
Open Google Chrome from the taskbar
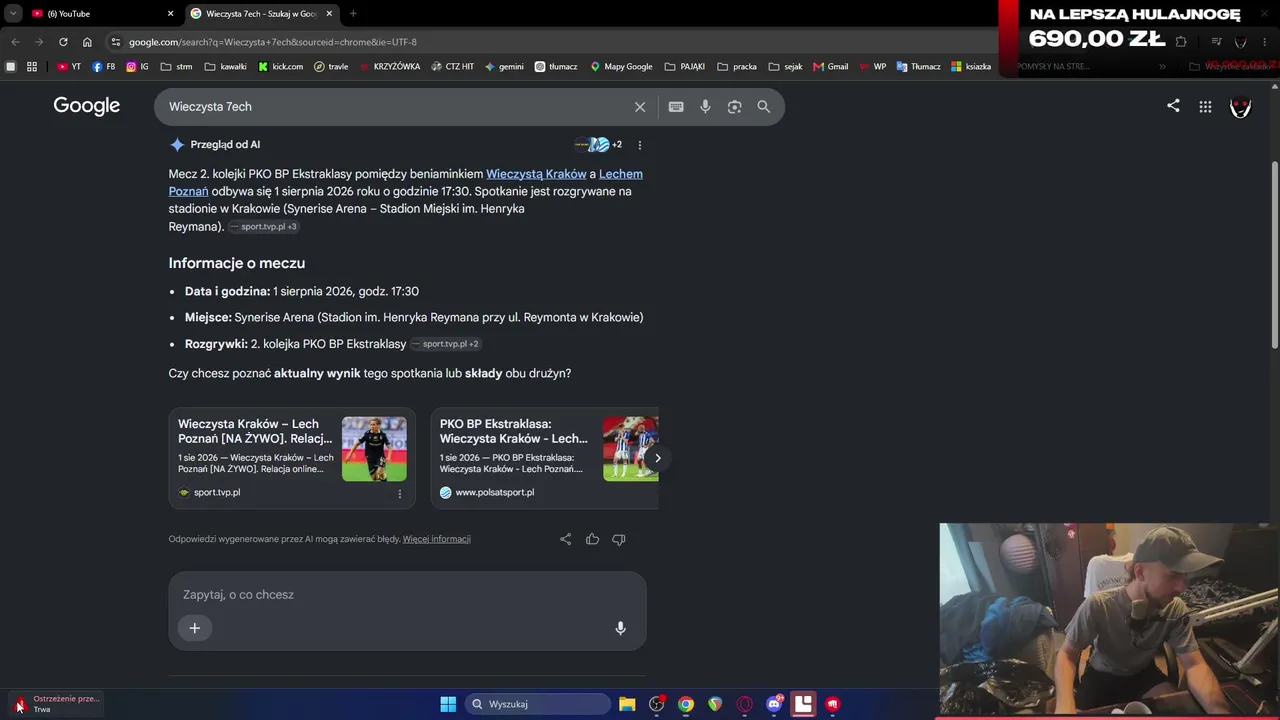tap(686, 704)
